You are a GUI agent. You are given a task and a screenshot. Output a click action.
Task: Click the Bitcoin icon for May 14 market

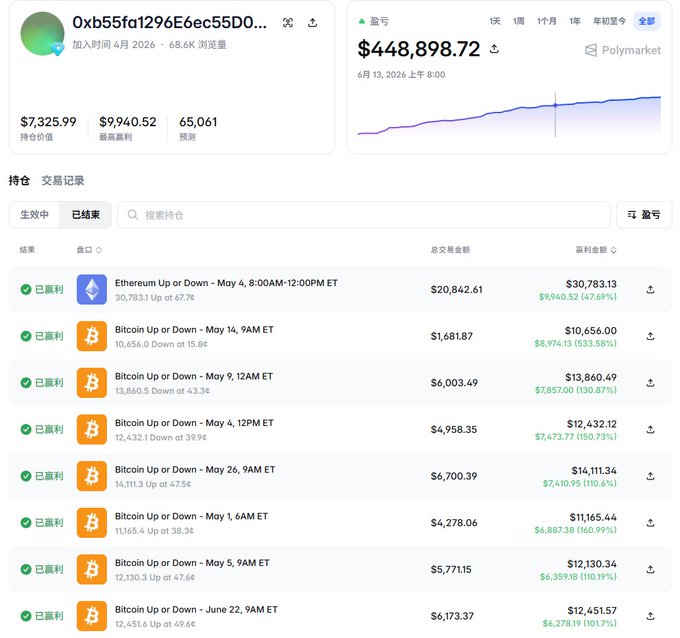point(92,336)
